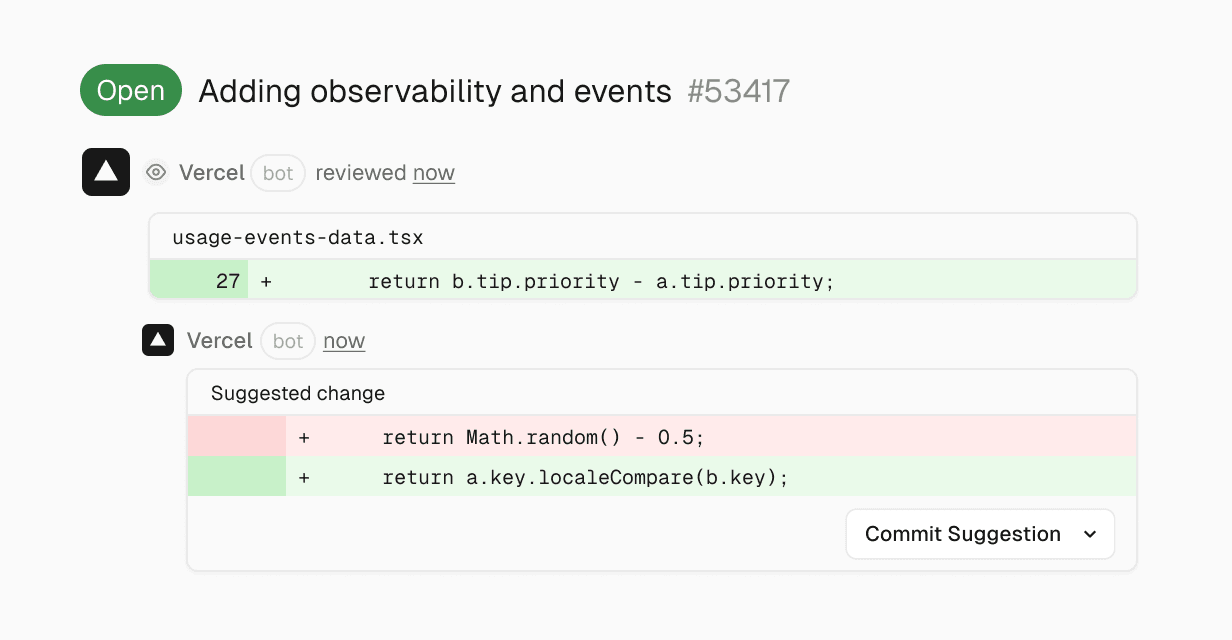Open the usage-events-data.tsx file header

click(298, 238)
